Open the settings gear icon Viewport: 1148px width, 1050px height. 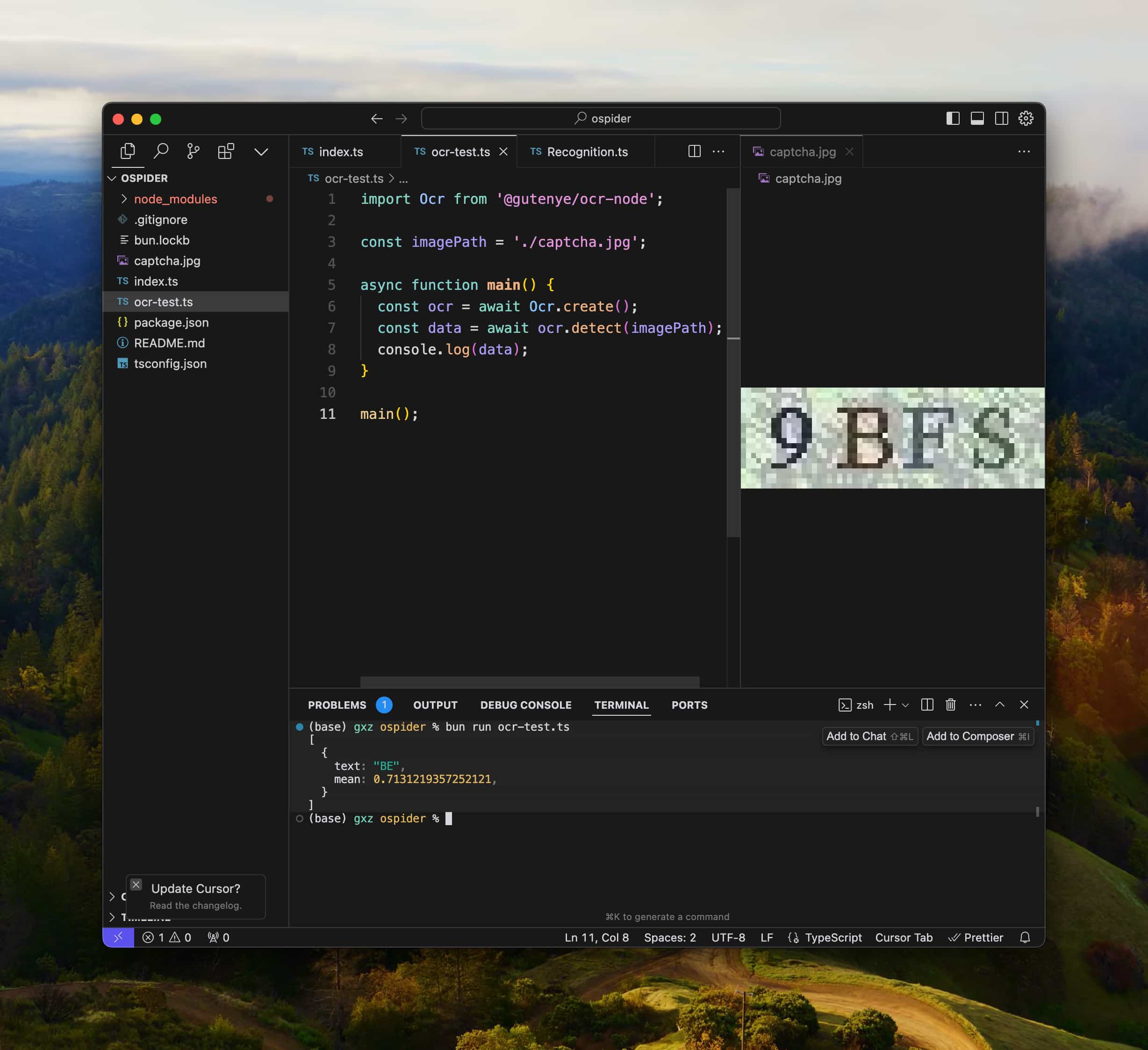(x=1026, y=118)
